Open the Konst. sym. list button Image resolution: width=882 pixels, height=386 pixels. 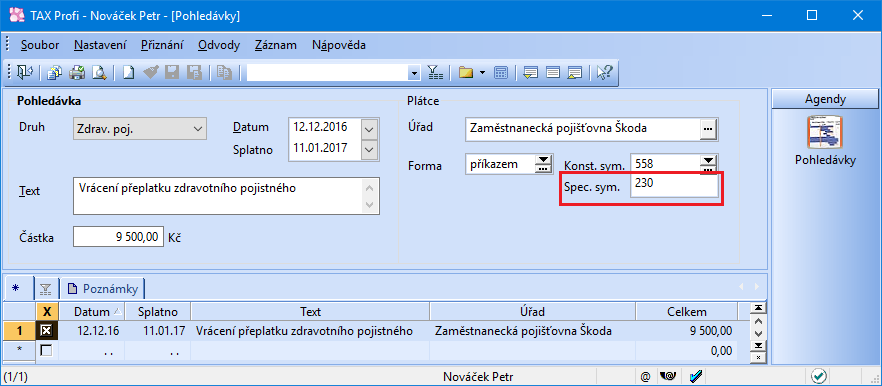click(708, 163)
